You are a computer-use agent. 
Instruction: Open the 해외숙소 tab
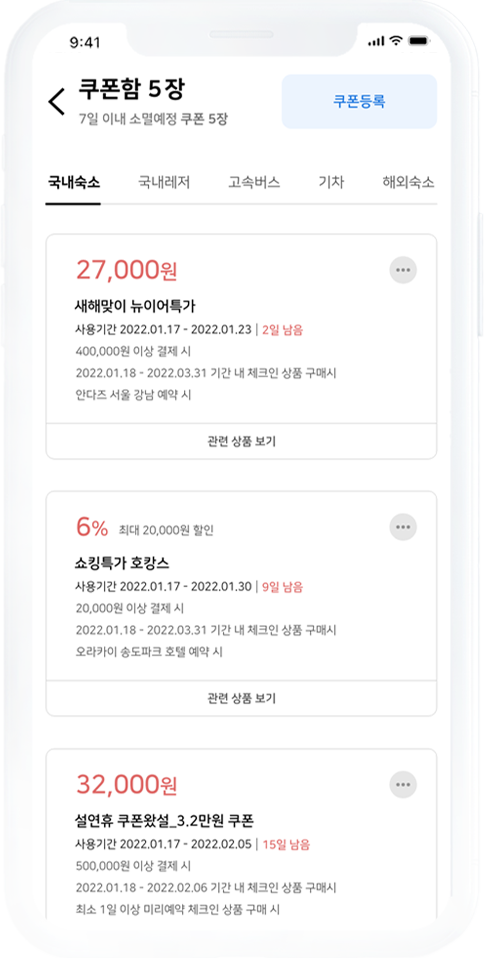pyautogui.click(x=408, y=183)
